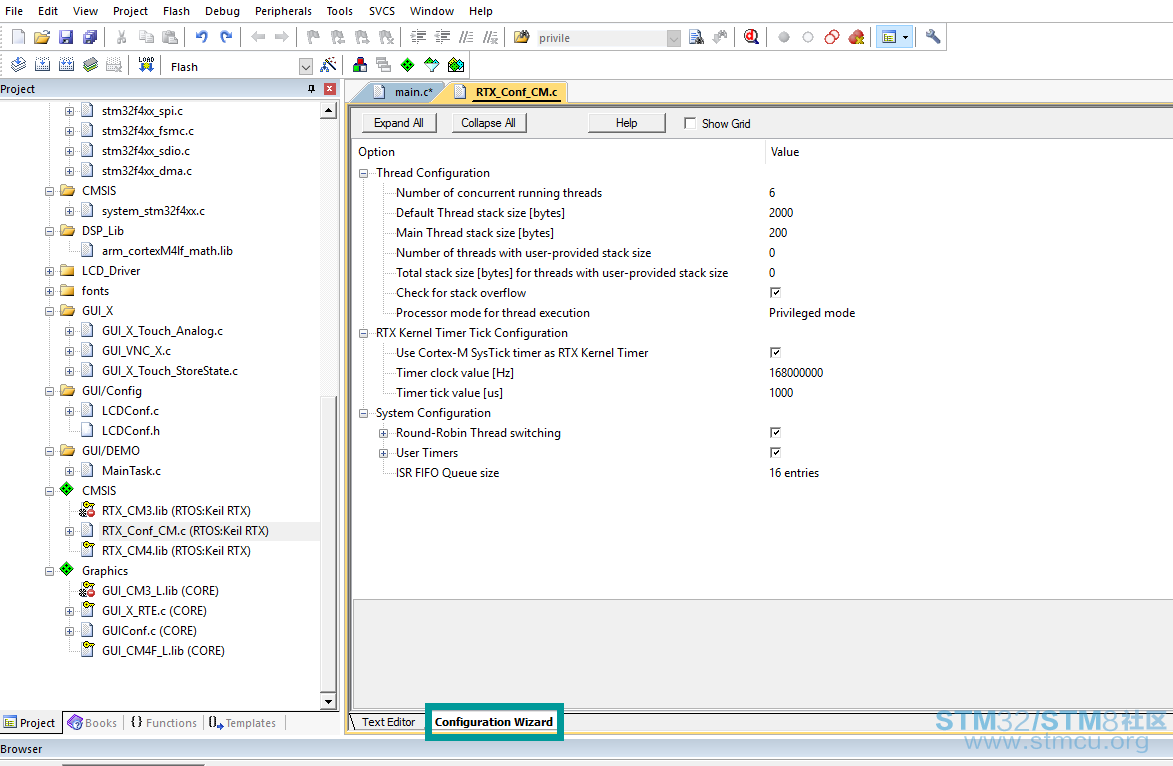Open the SVCS menu

point(382,11)
